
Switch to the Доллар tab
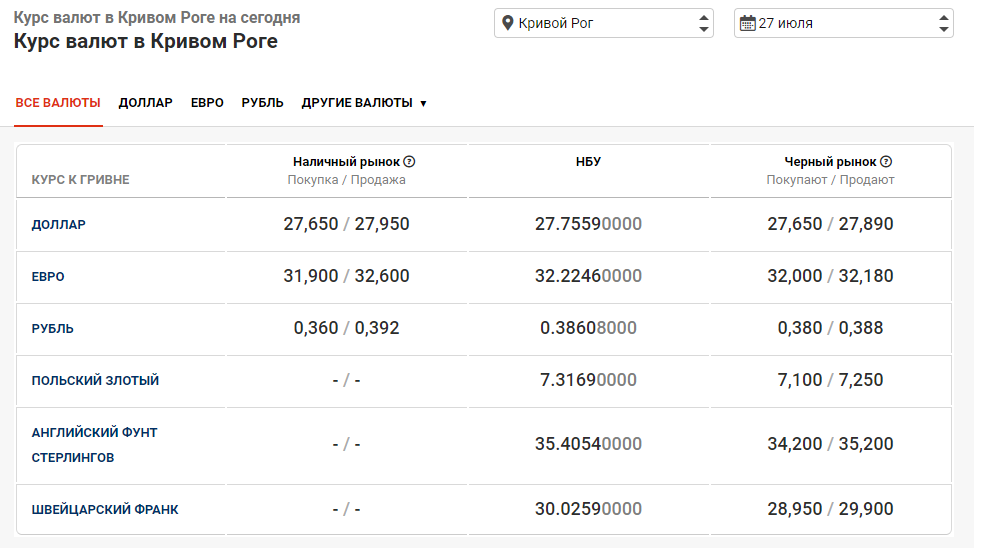pyautogui.click(x=145, y=103)
